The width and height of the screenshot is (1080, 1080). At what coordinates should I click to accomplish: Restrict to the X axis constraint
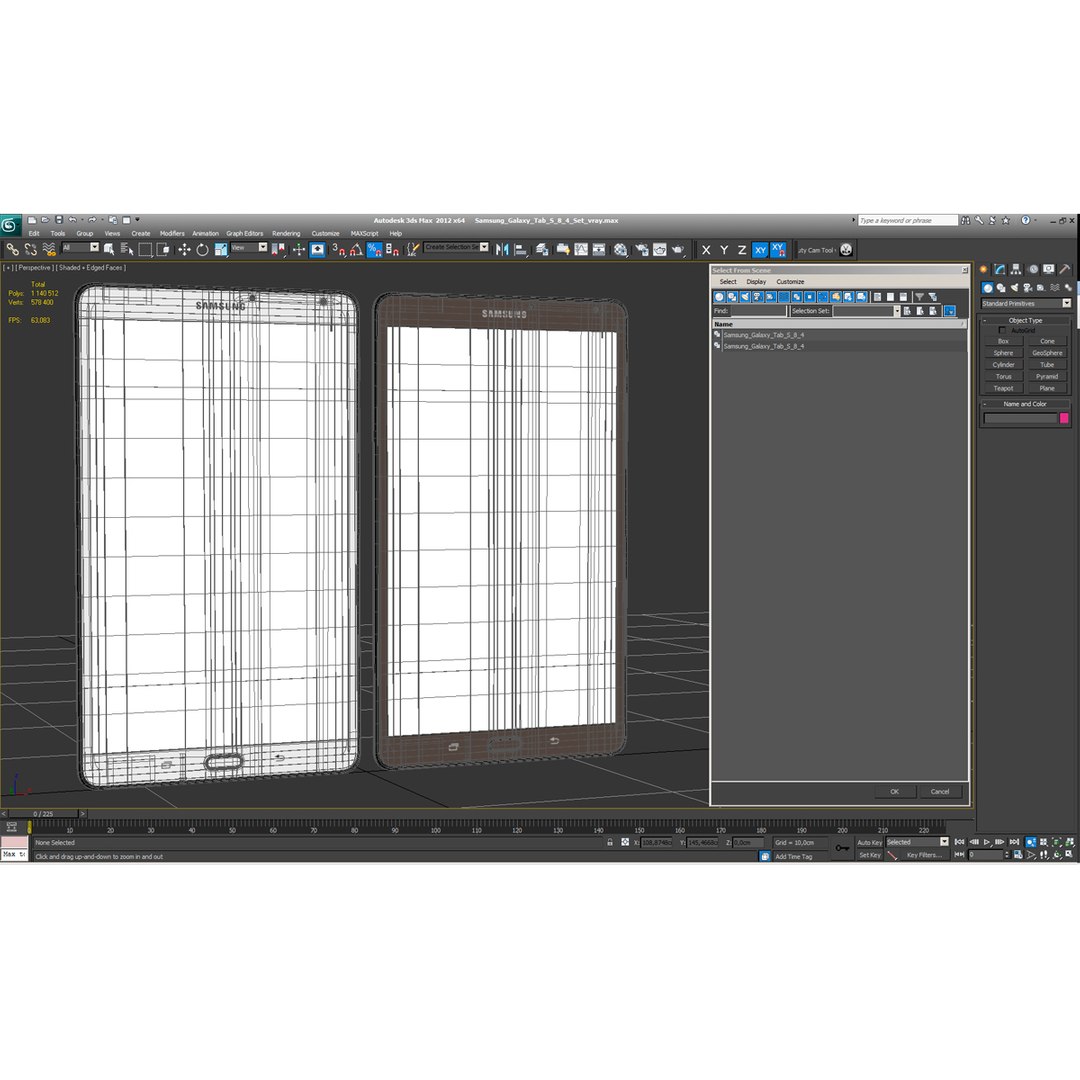(x=706, y=250)
